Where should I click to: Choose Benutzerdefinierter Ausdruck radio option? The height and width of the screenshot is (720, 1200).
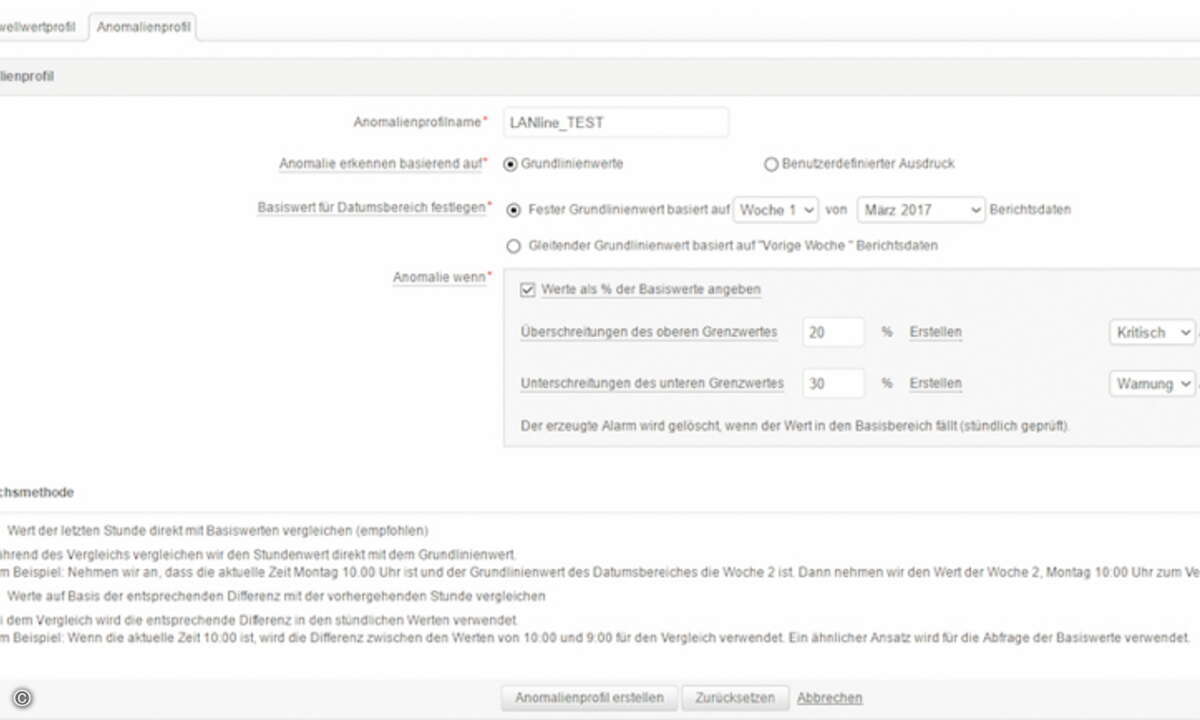(771, 163)
